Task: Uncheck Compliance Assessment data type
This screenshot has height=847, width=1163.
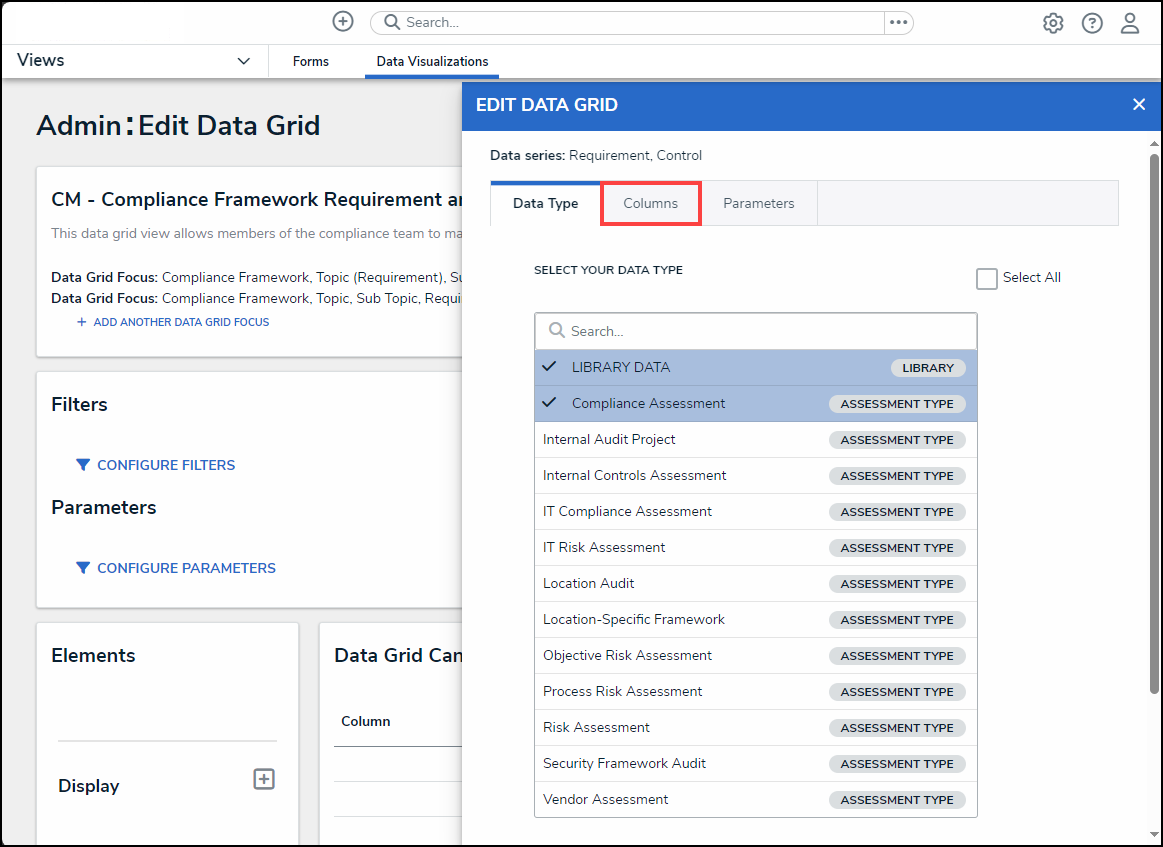Action: point(648,403)
